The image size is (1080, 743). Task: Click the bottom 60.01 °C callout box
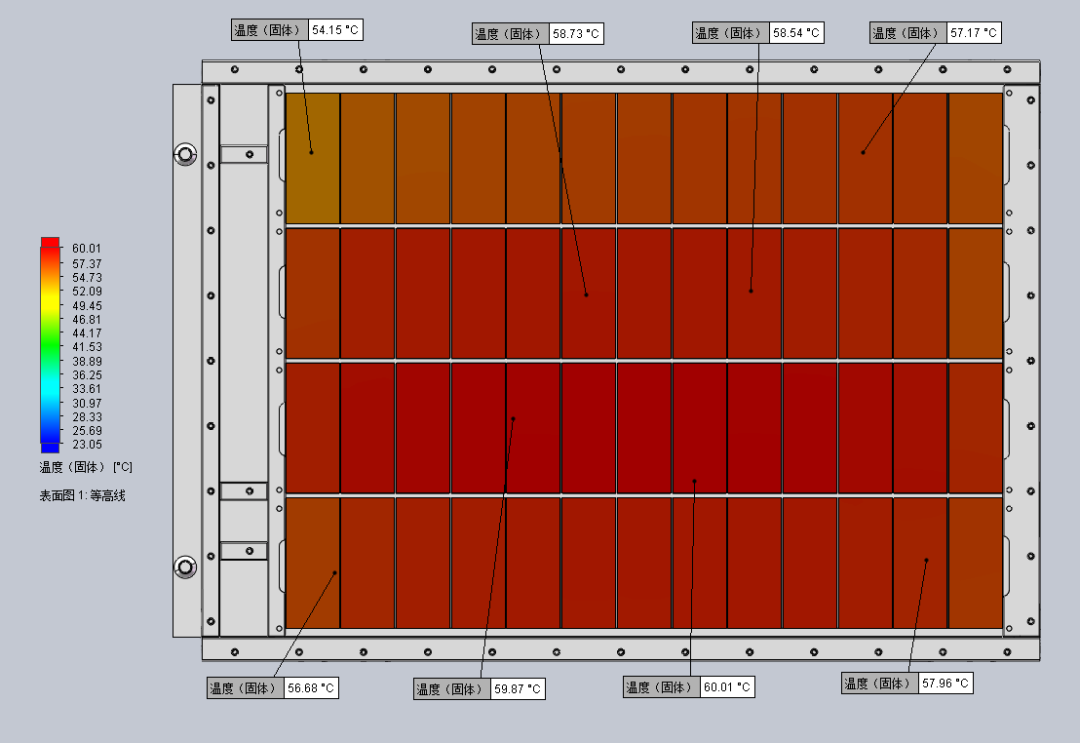pyautogui.click(x=688, y=687)
